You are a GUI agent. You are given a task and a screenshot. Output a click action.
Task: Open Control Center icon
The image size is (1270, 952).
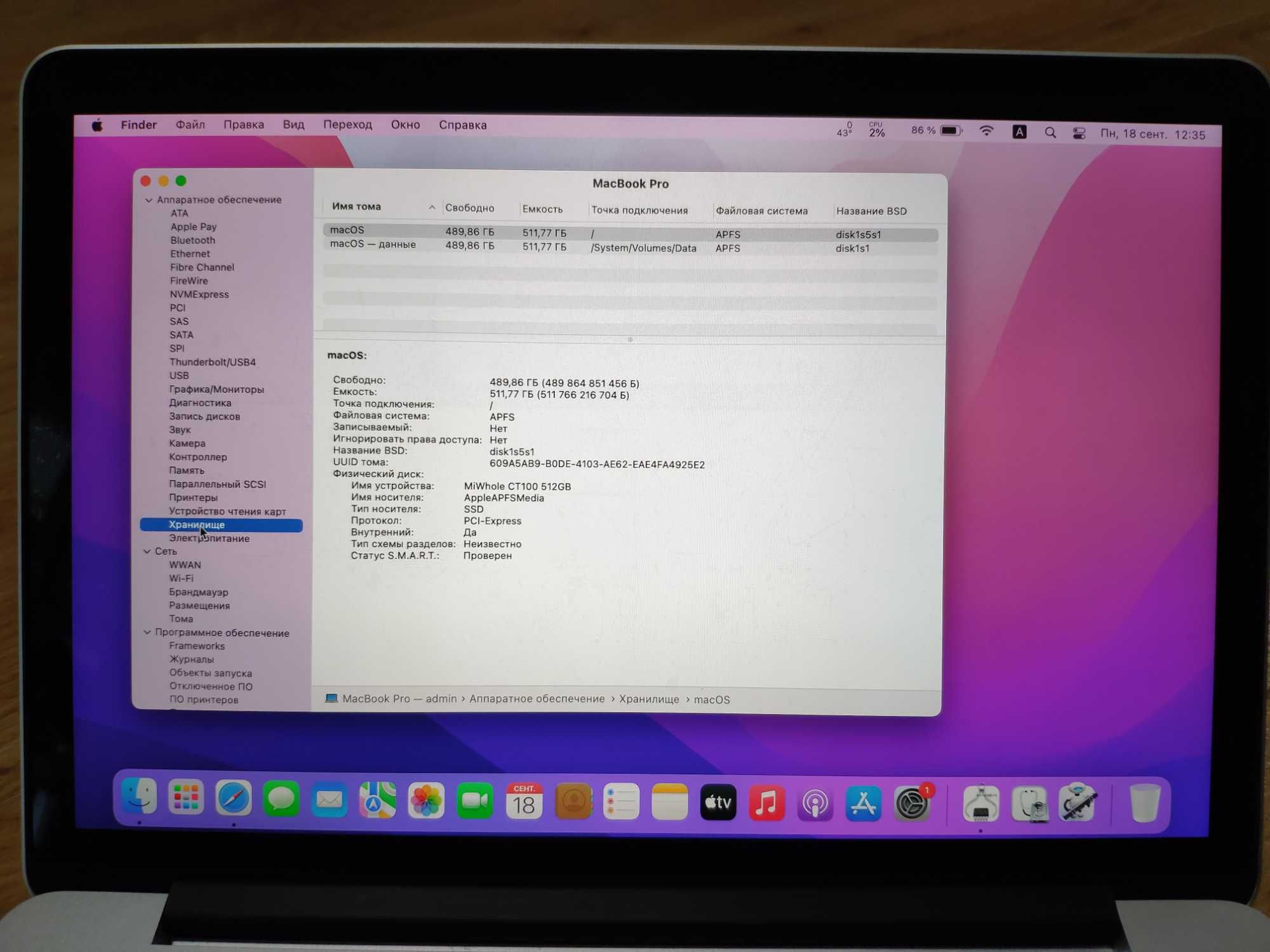pos(1079,133)
